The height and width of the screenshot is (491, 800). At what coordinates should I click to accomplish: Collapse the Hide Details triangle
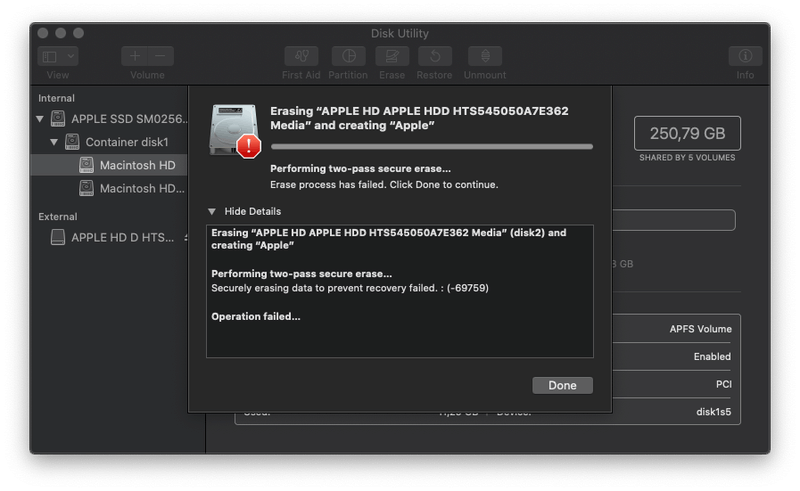tap(212, 211)
